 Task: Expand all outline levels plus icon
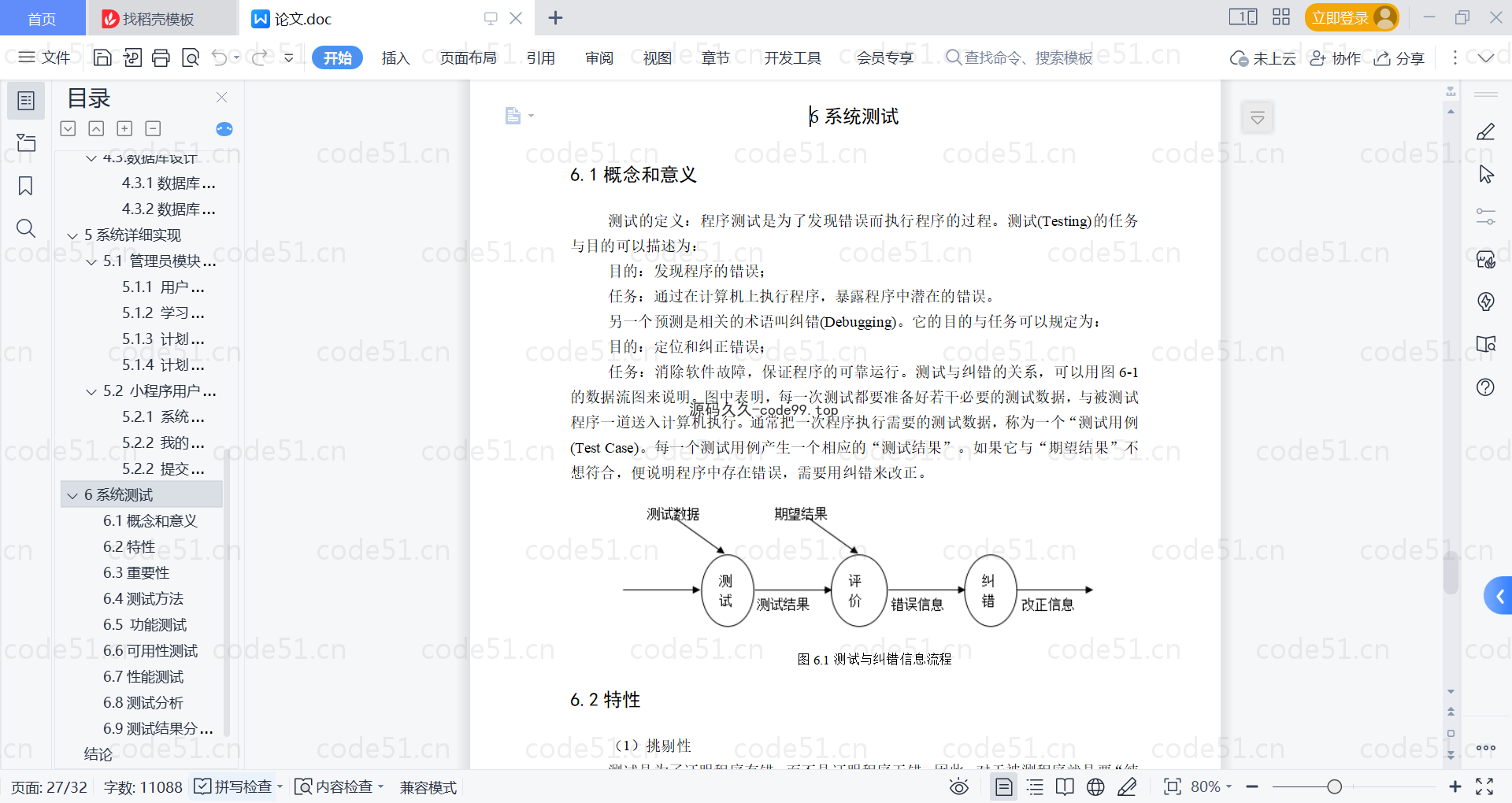pyautogui.click(x=124, y=128)
